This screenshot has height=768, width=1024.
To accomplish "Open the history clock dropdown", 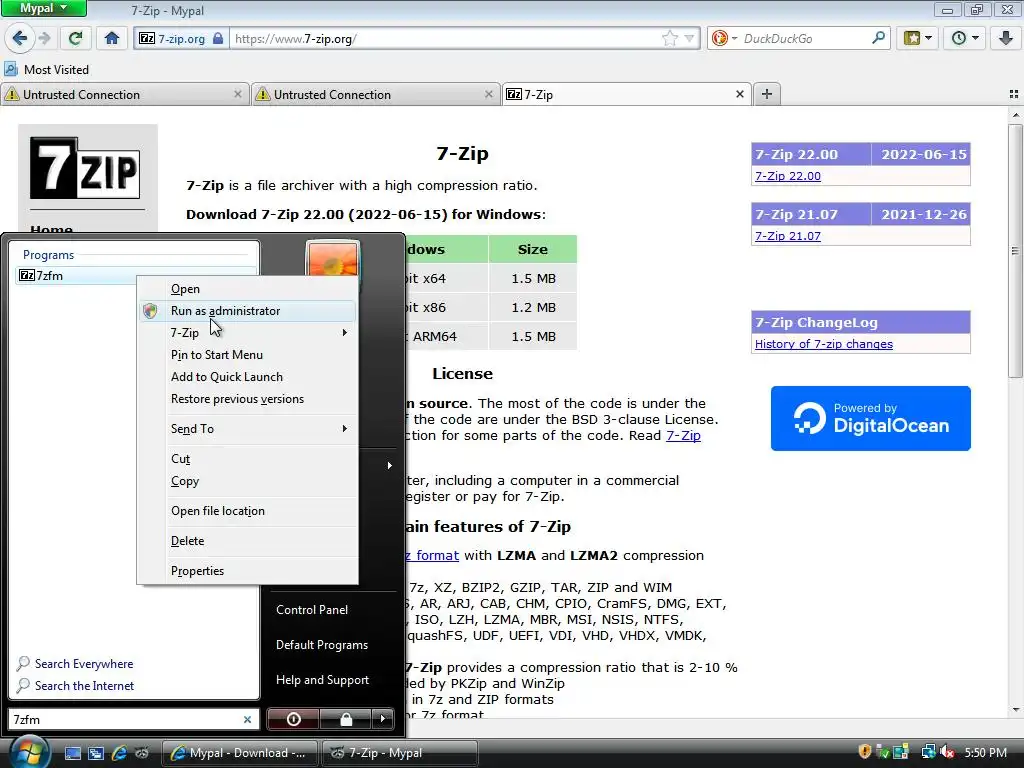I will click(x=965, y=39).
